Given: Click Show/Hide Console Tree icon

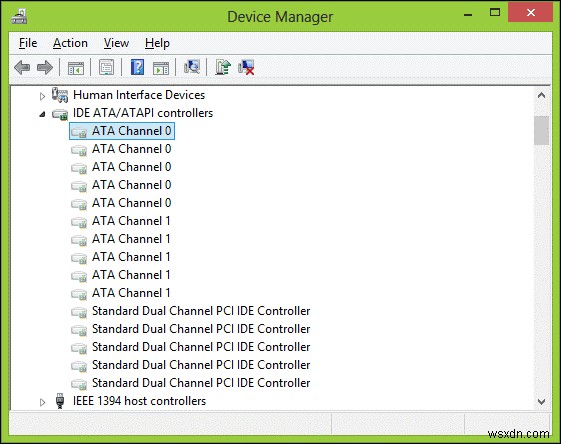Looking at the screenshot, I should coord(76,68).
